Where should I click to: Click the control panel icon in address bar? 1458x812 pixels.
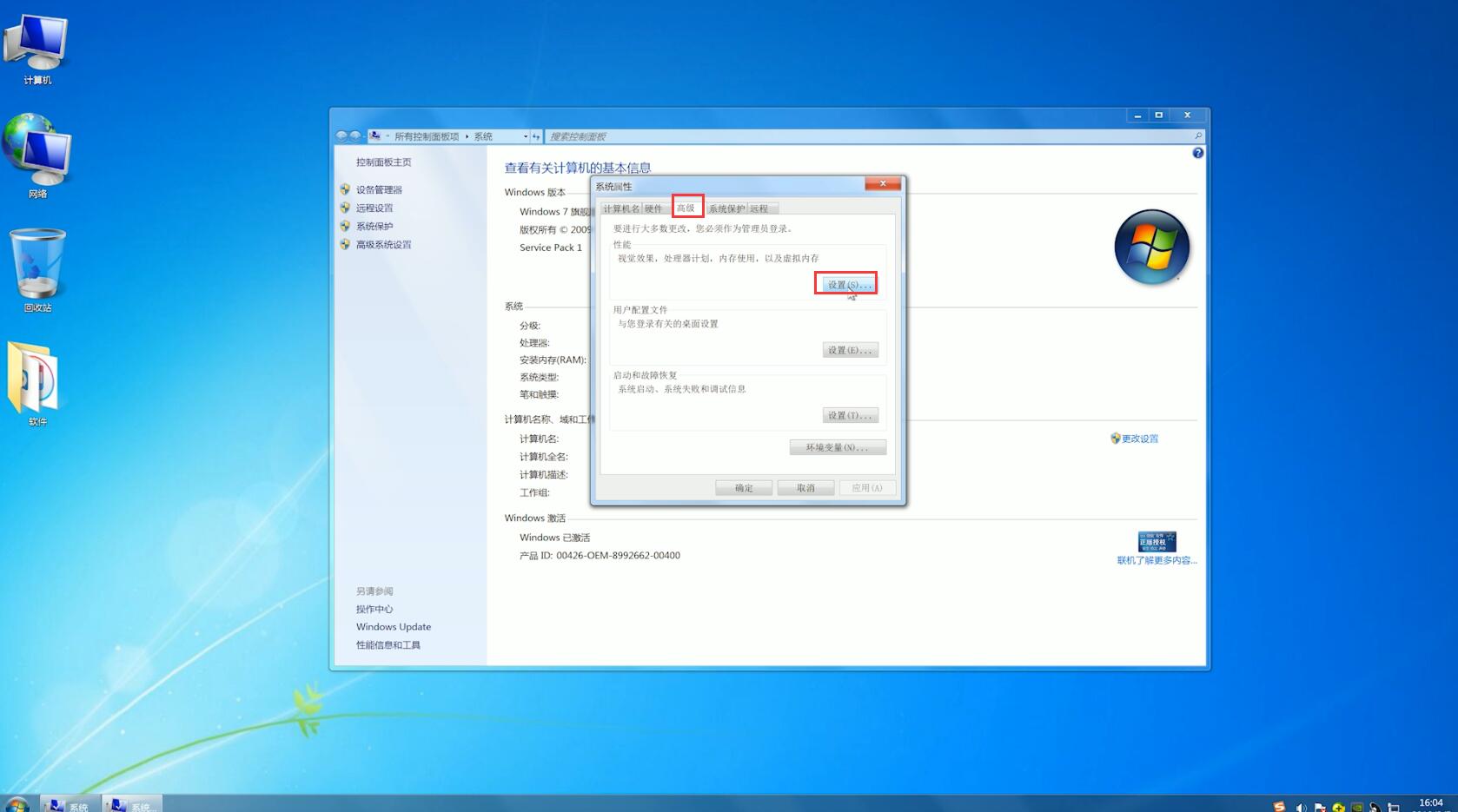tap(374, 135)
